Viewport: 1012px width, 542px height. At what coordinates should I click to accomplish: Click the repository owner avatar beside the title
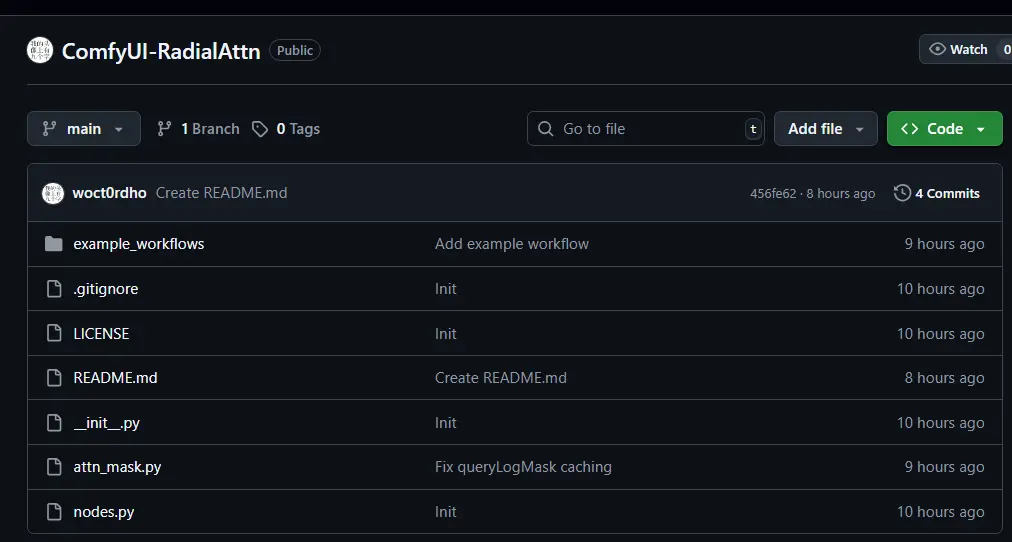[x=39, y=51]
